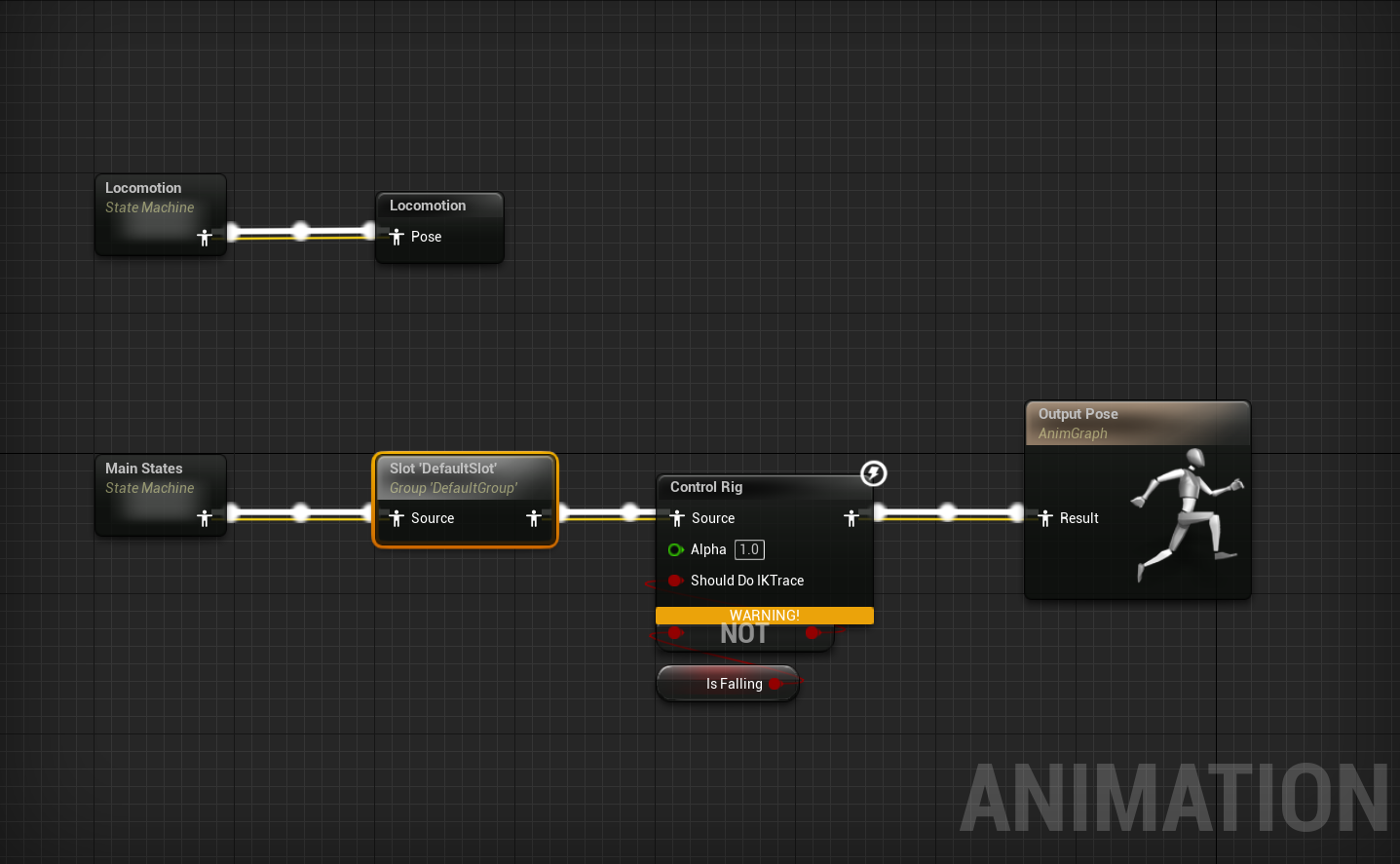
Task: Click the Result input pin on Output Pose
Action: (x=1045, y=518)
